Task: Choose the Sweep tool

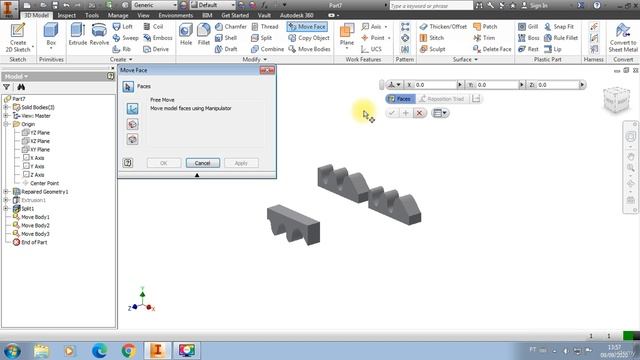Action: point(126,38)
